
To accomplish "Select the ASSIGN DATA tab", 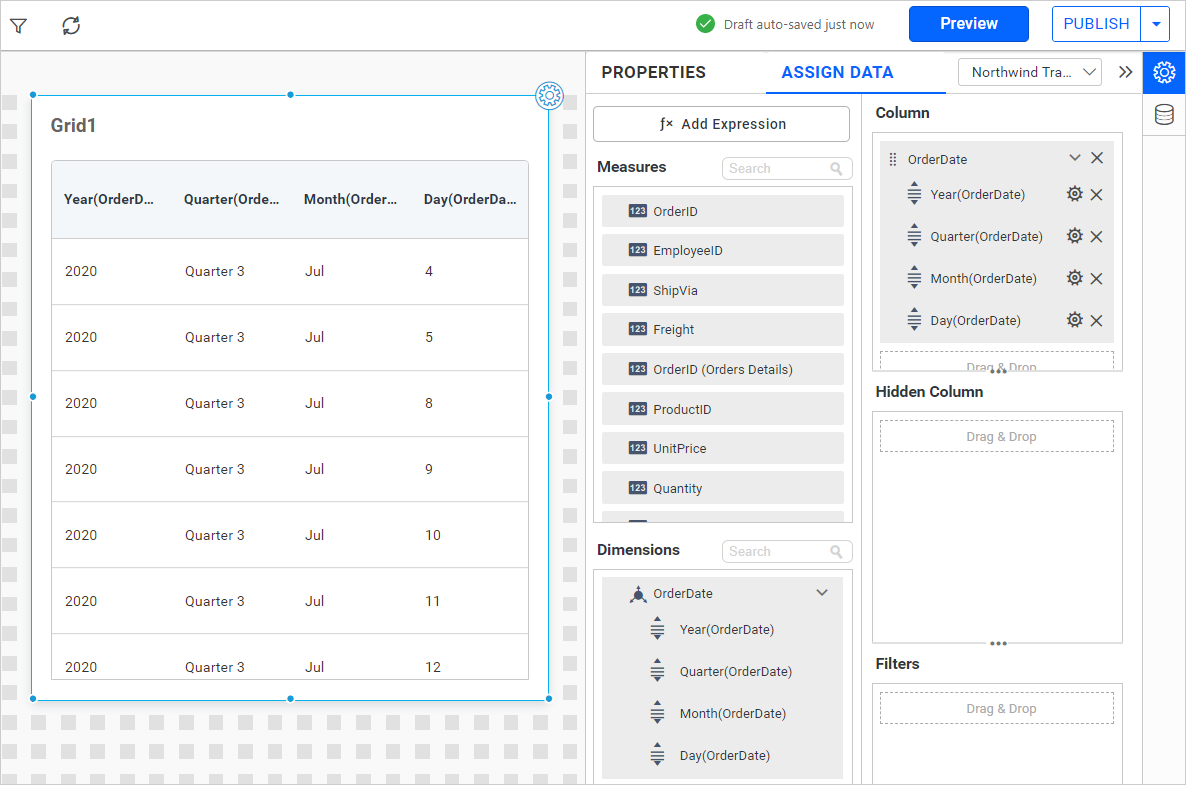I will tap(837, 72).
